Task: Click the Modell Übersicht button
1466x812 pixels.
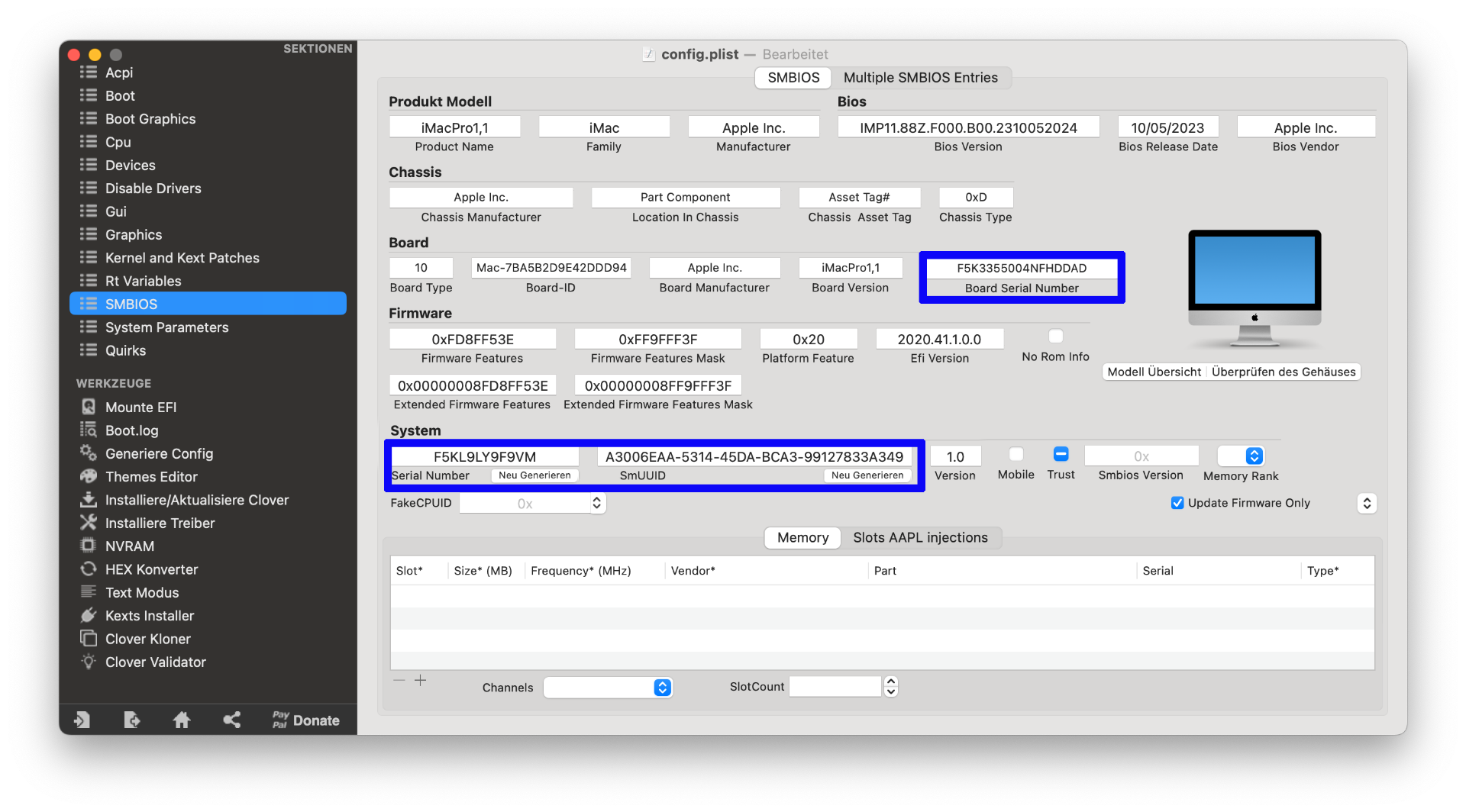Action: click(1154, 372)
